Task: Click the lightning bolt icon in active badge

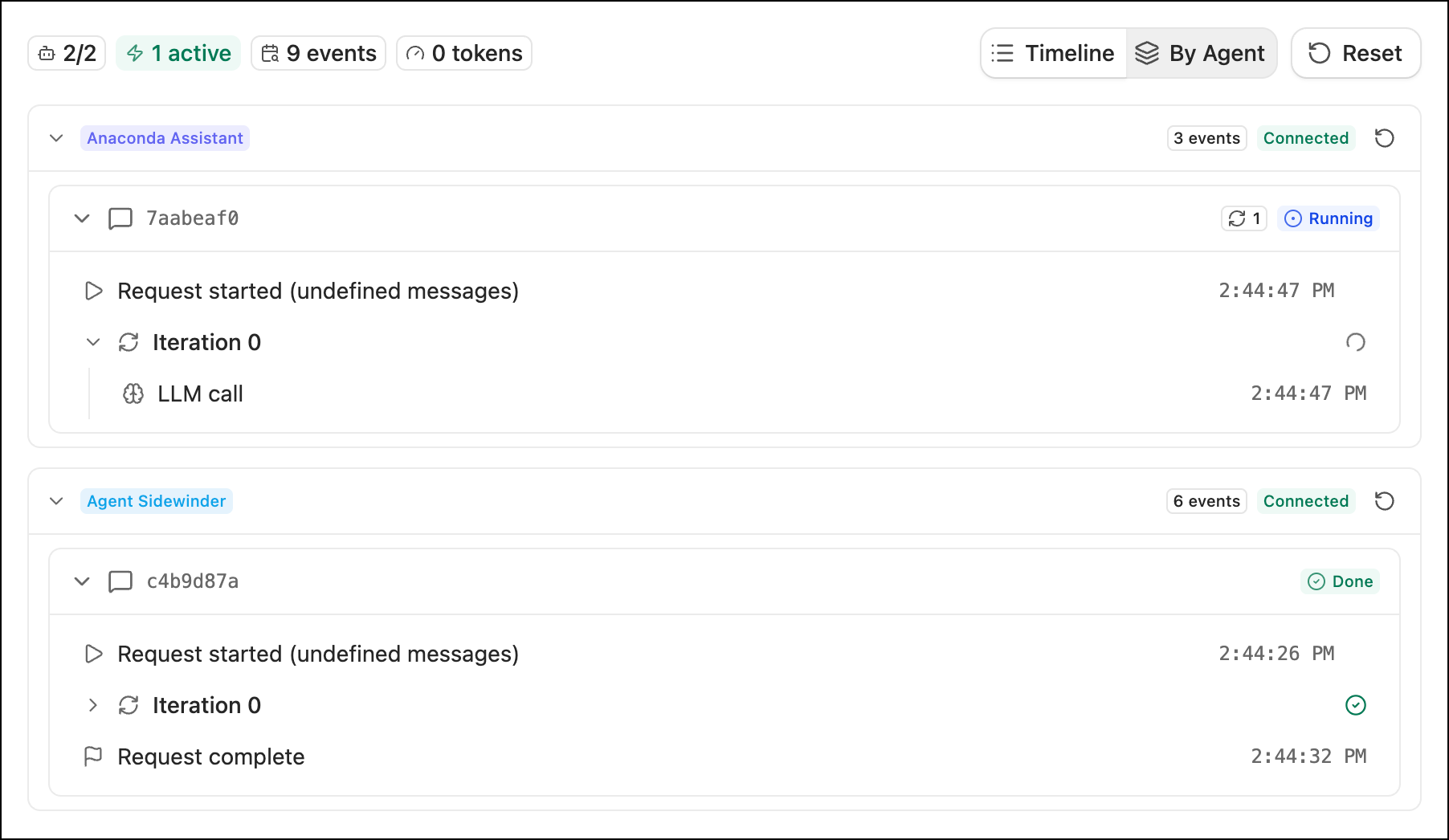Action: 135,53
